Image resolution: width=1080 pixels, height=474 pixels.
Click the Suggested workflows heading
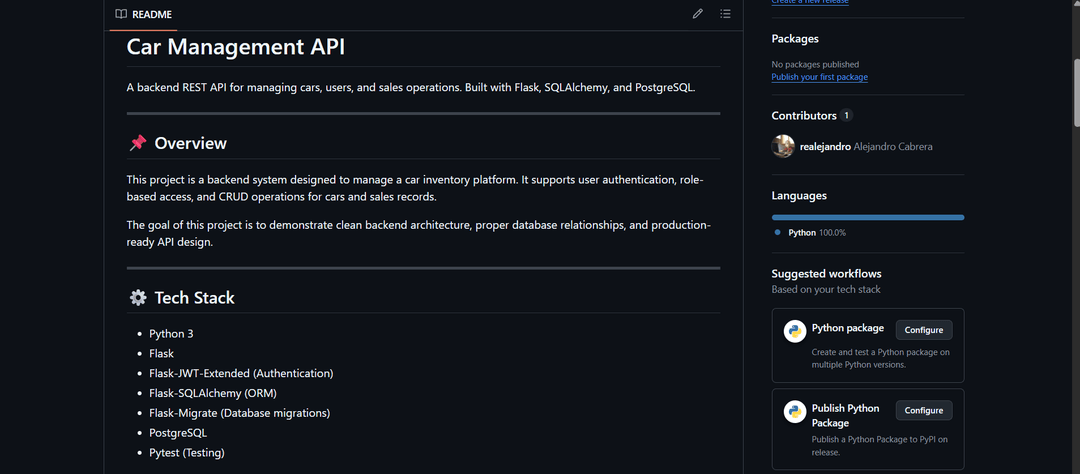pos(827,274)
